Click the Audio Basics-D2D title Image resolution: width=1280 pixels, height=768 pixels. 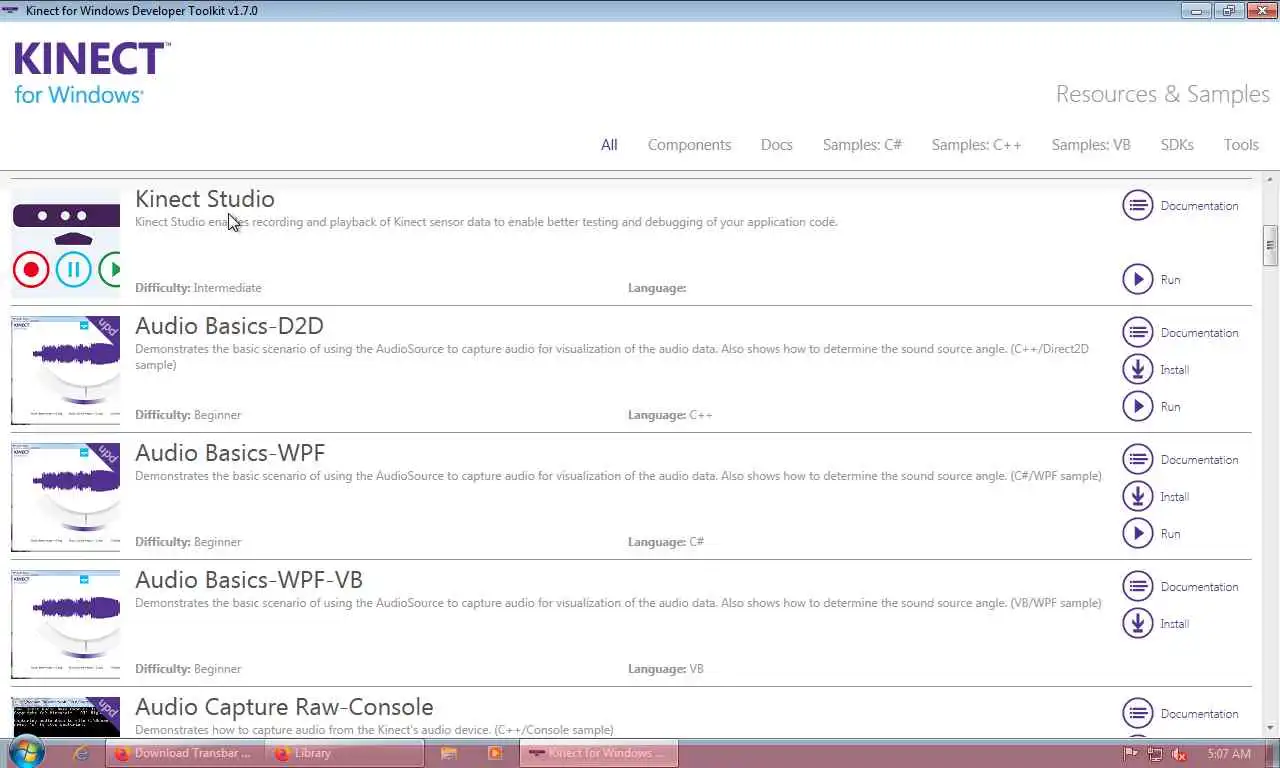pos(229,326)
